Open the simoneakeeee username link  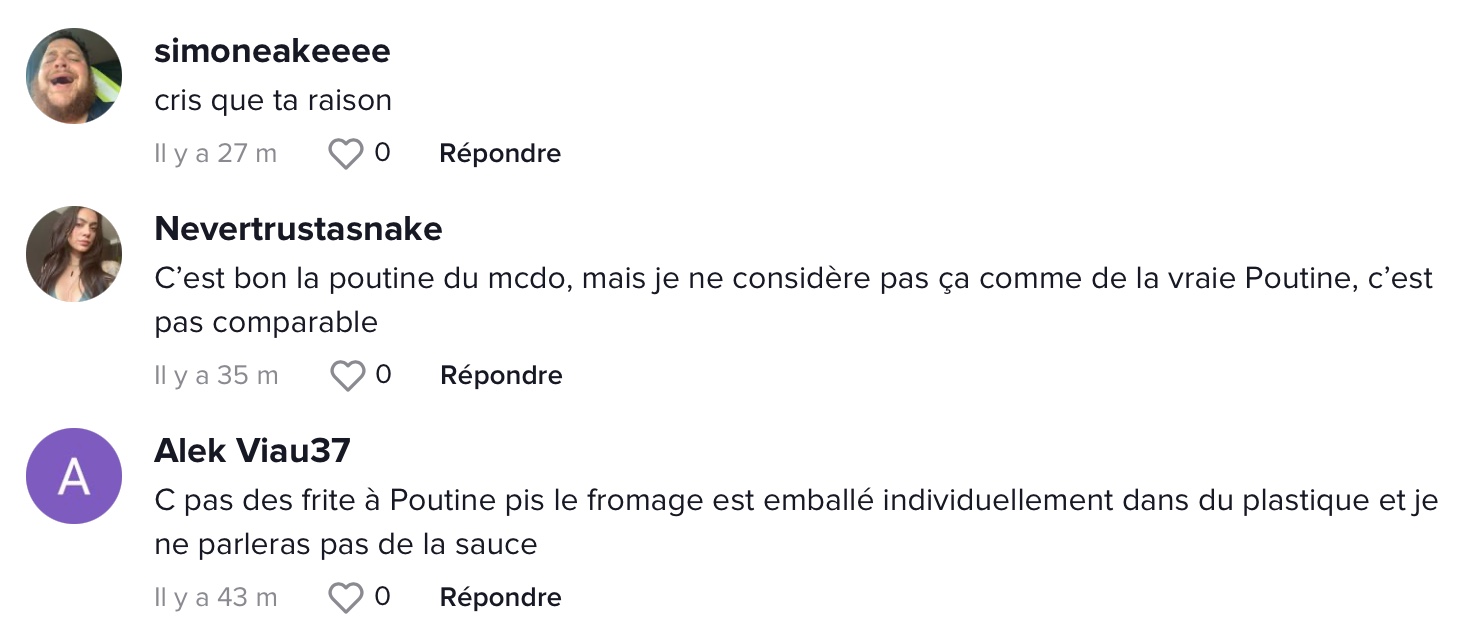tap(272, 51)
